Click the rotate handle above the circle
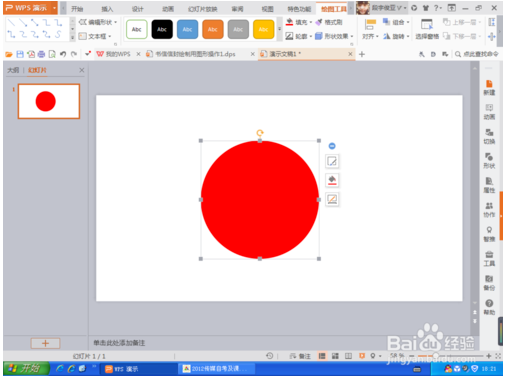Screen dimensions: 506x378 pyautogui.click(x=260, y=133)
